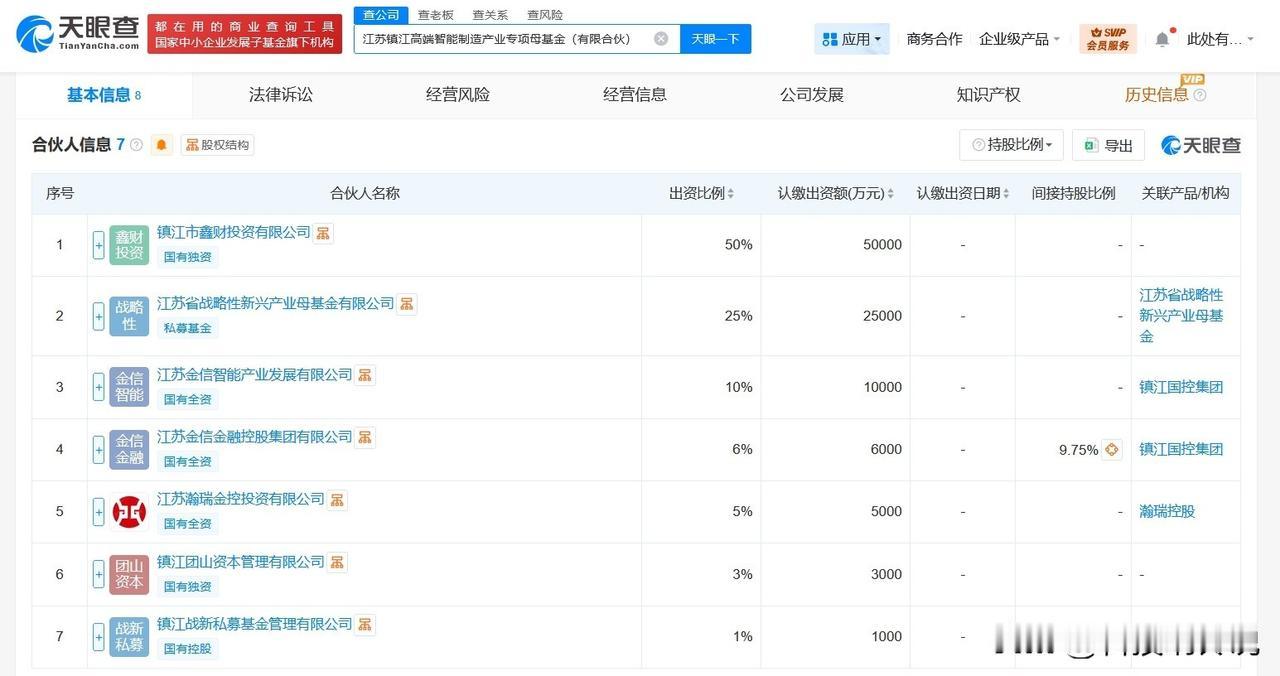
Task: Expand row 4 江苏金信金融控股集团 plus toggle
Action: [x=98, y=449]
